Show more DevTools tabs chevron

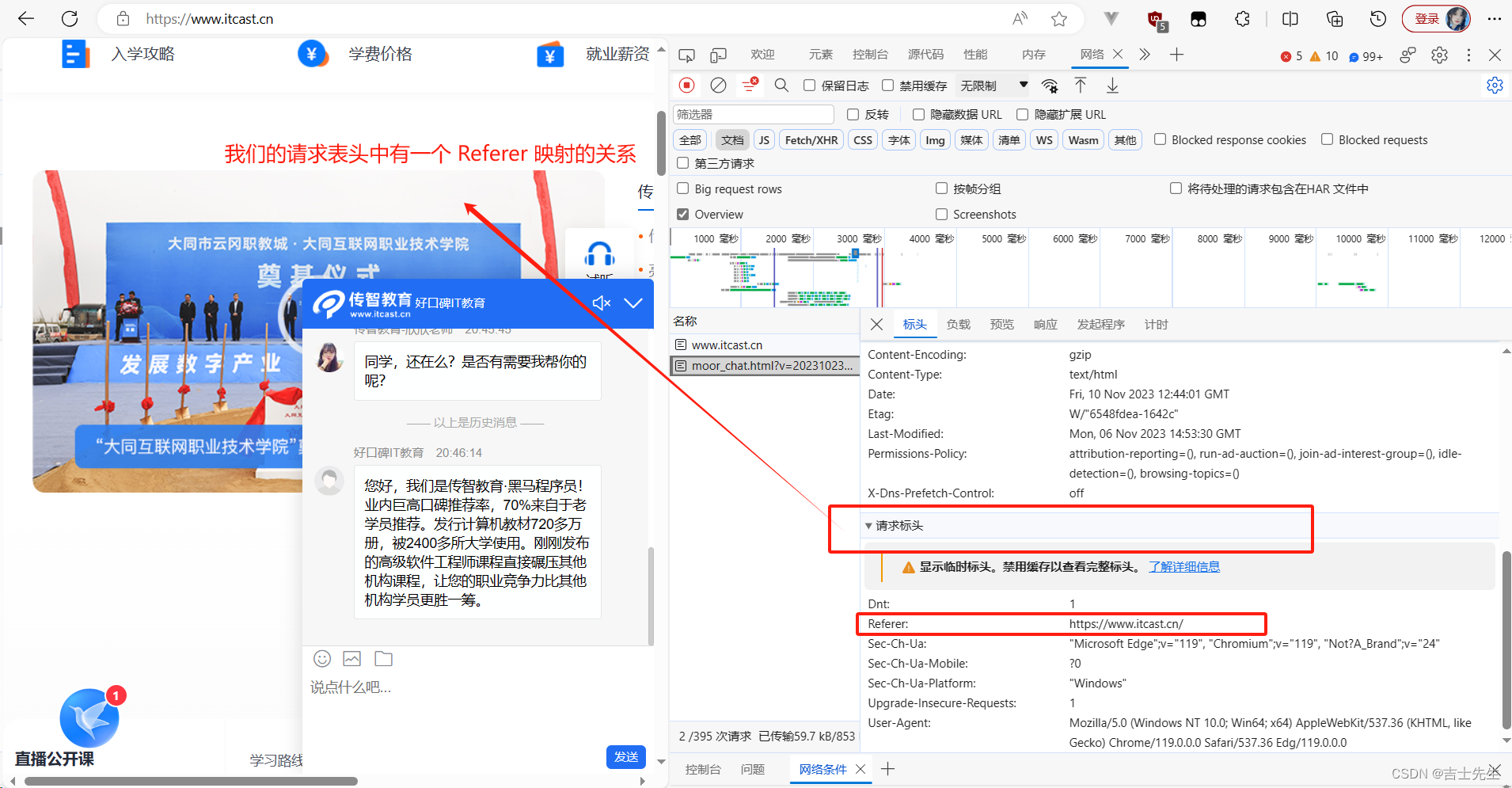pyautogui.click(x=1145, y=55)
